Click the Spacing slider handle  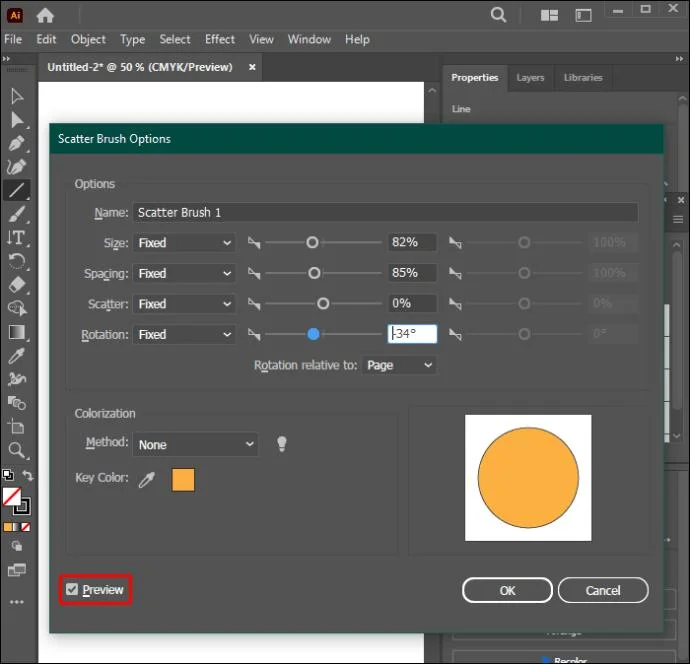314,273
